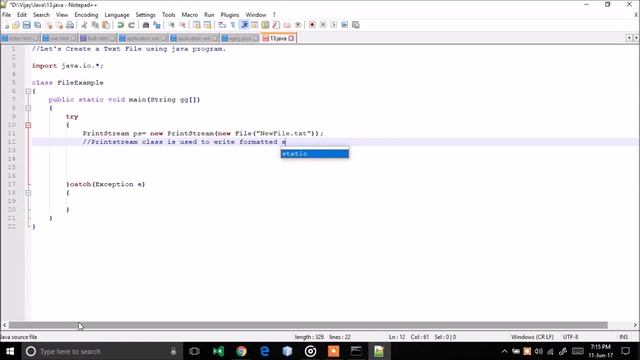The image size is (640, 360).
Task: Open the Window menu
Action: (x=256, y=15)
